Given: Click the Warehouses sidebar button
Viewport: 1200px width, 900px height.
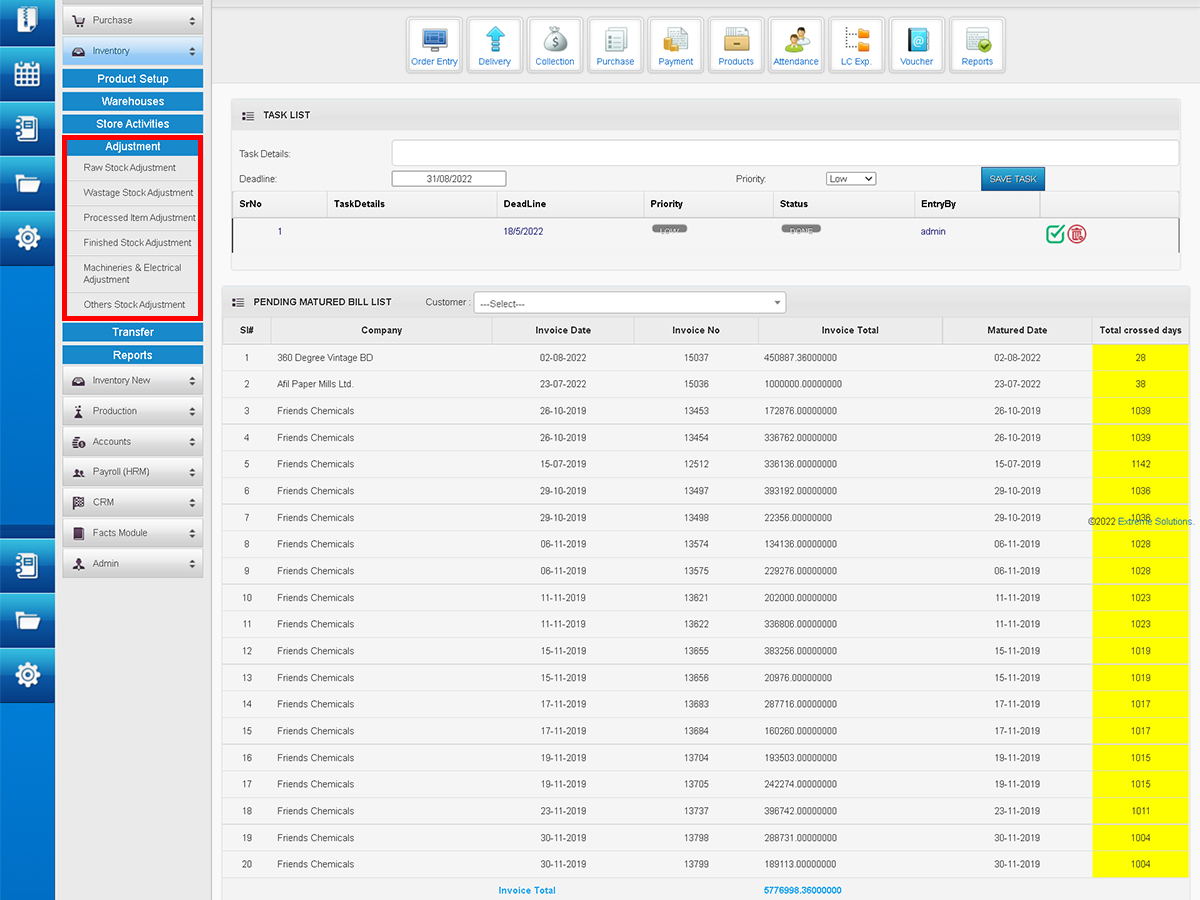Looking at the screenshot, I should tap(133, 102).
